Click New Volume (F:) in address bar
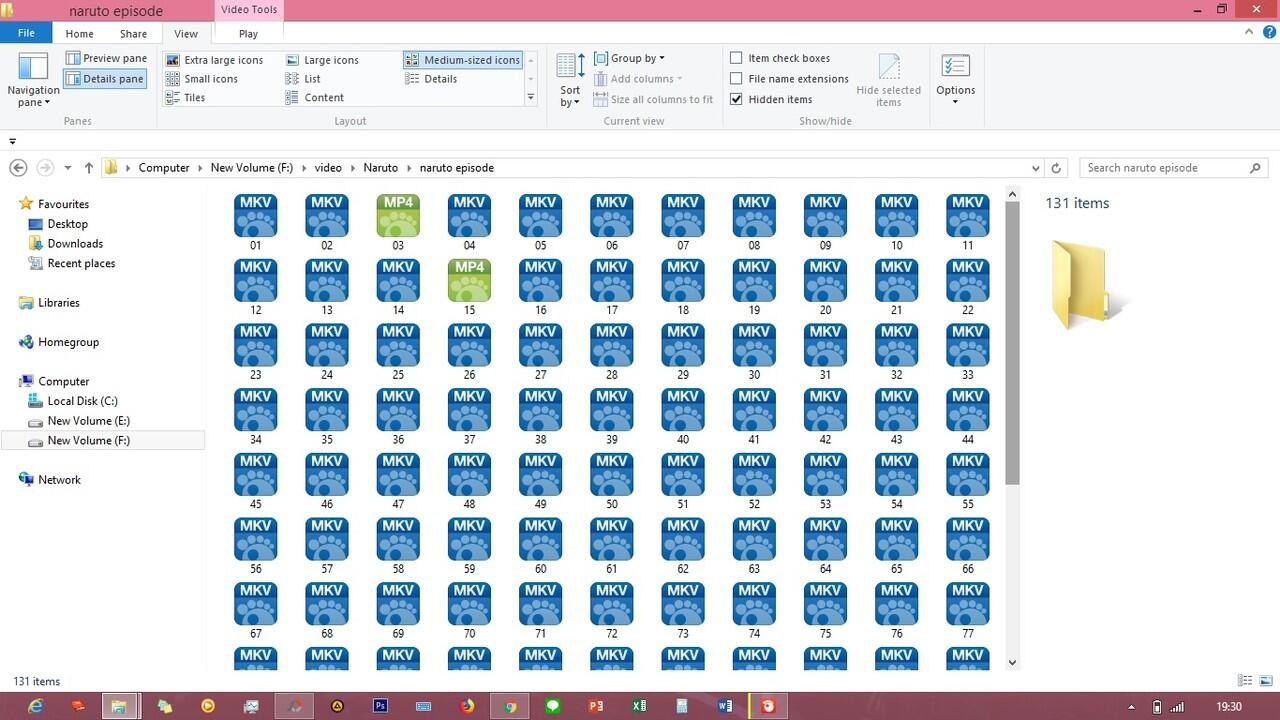 [252, 168]
